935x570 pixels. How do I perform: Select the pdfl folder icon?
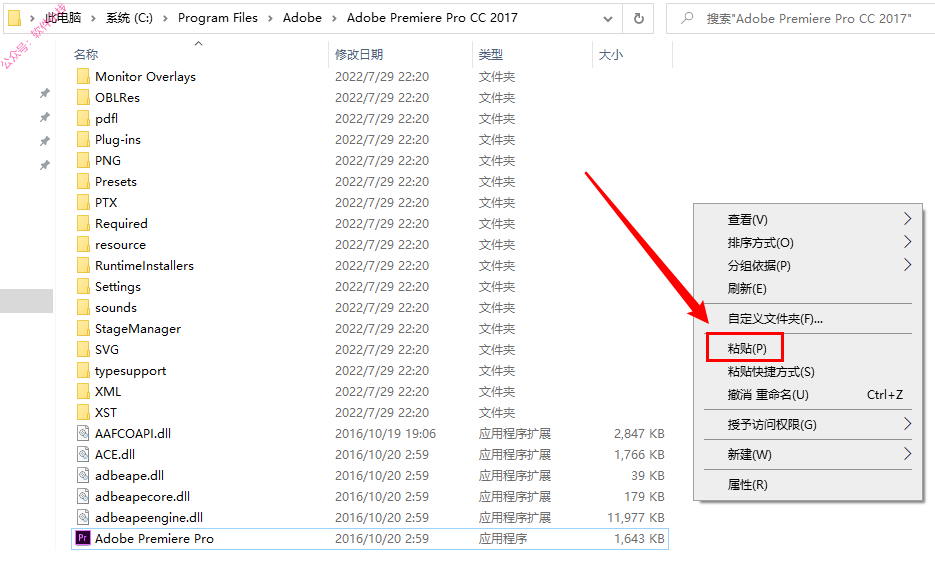tap(83, 118)
